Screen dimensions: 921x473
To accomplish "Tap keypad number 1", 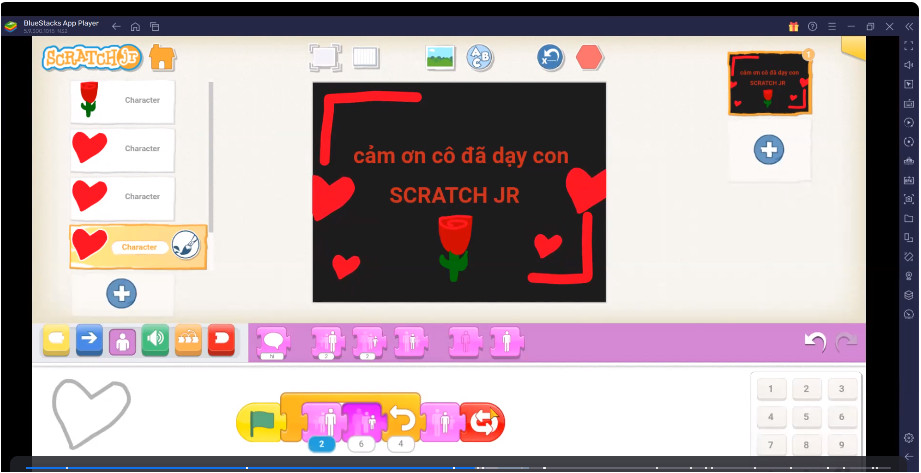I will [771, 389].
